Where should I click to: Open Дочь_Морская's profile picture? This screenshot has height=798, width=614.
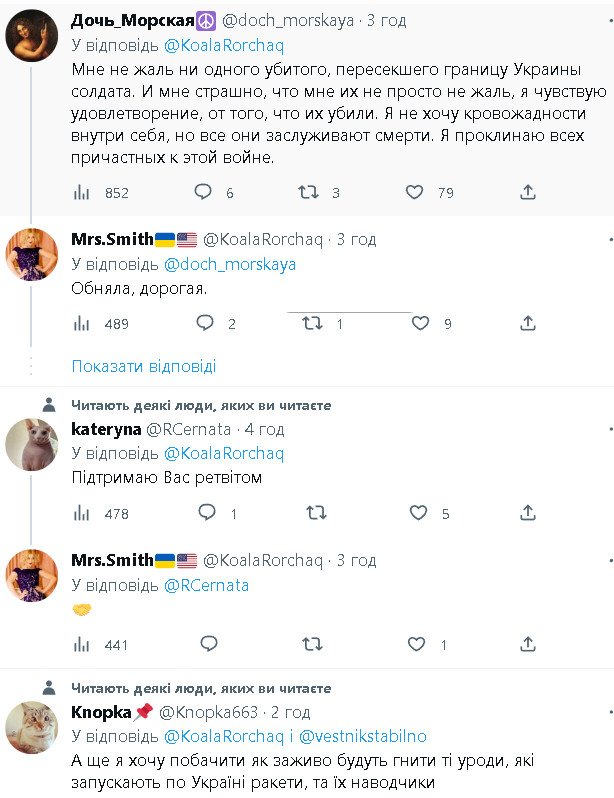pos(32,36)
